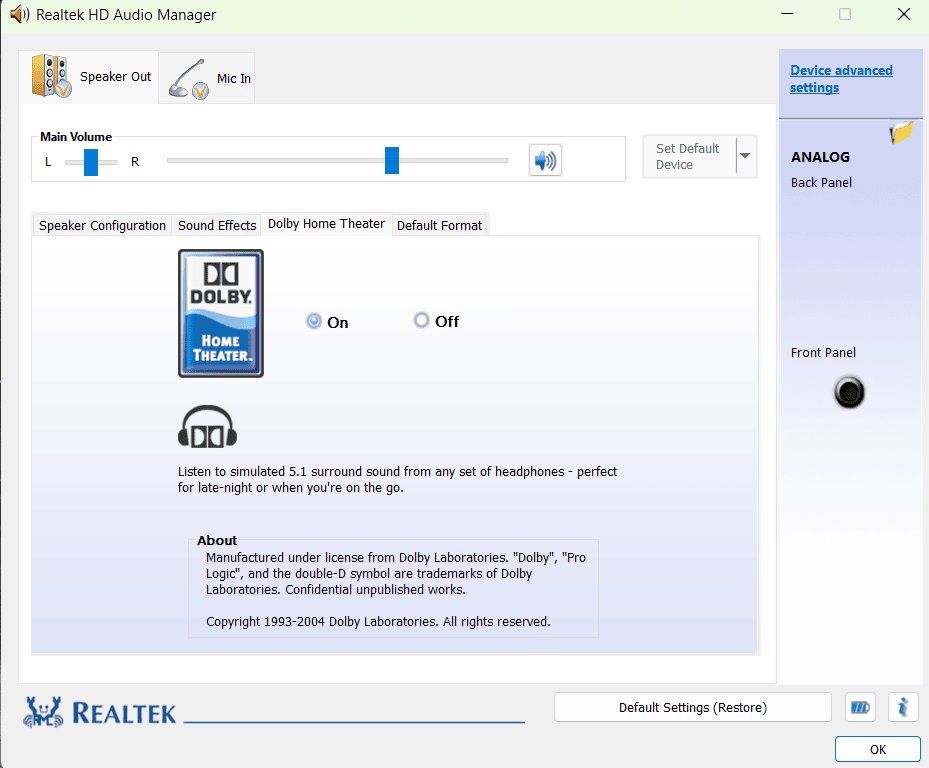Click the Front Panel label
This screenshot has height=768, width=929.
click(x=823, y=353)
